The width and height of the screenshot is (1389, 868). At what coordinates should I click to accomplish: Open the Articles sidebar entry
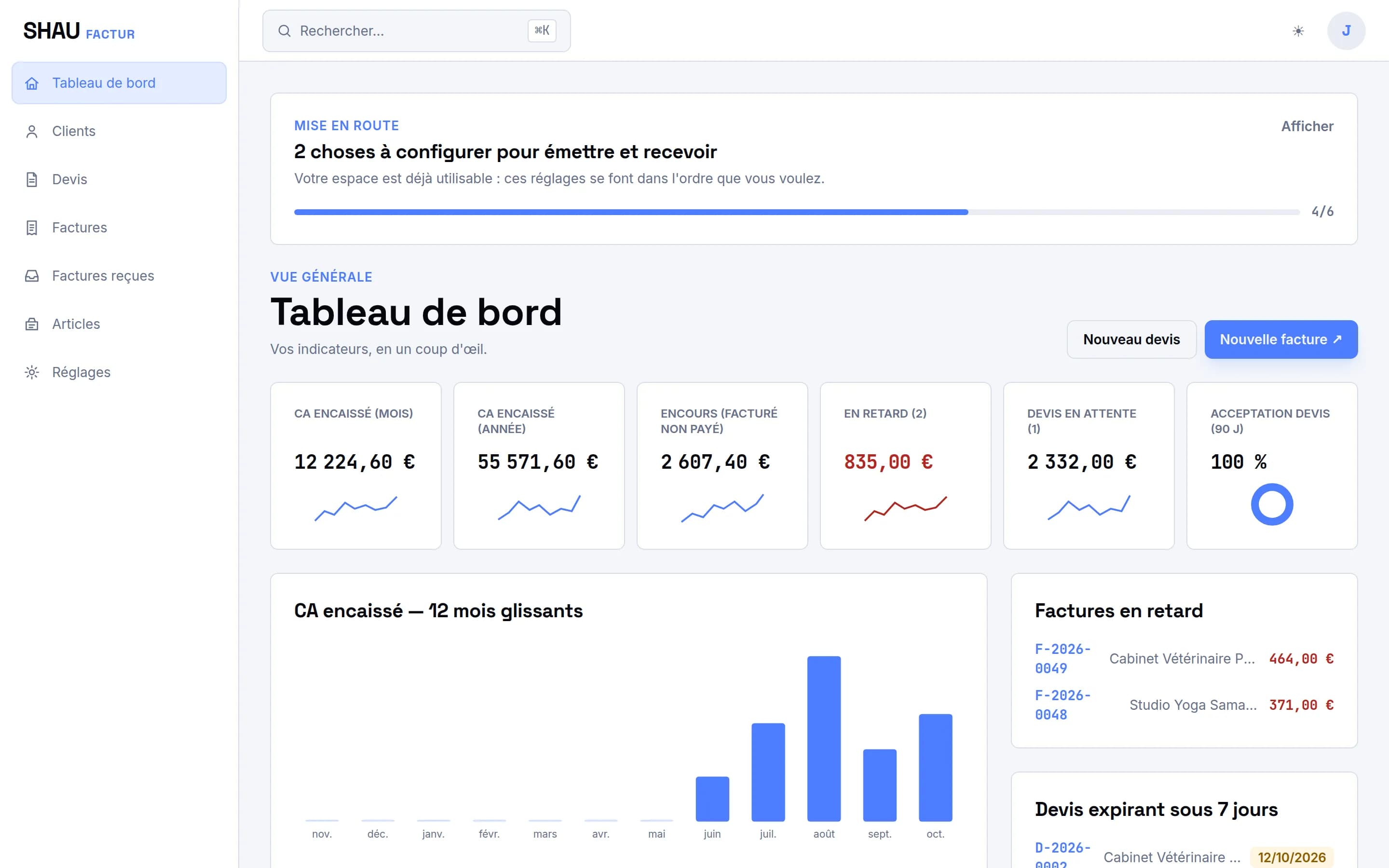coord(119,325)
